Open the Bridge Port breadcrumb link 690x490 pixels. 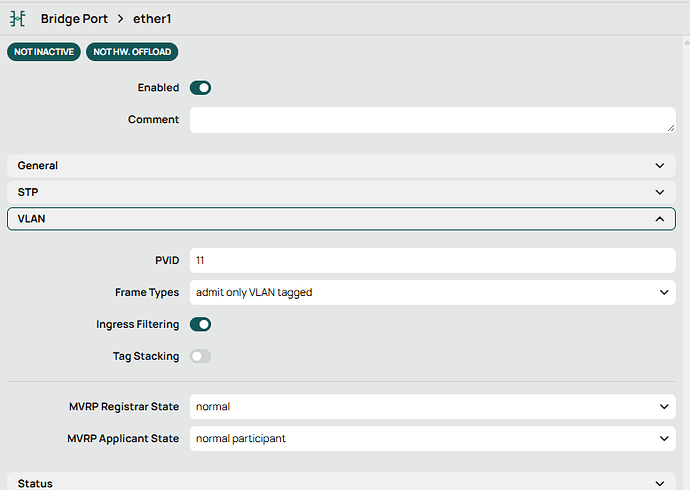[x=76, y=19]
